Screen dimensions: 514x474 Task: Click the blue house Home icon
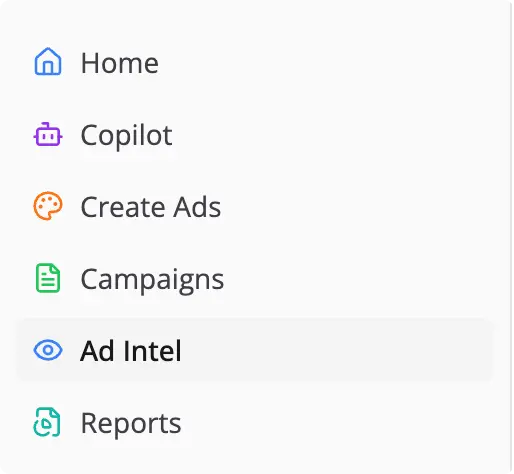click(x=48, y=61)
